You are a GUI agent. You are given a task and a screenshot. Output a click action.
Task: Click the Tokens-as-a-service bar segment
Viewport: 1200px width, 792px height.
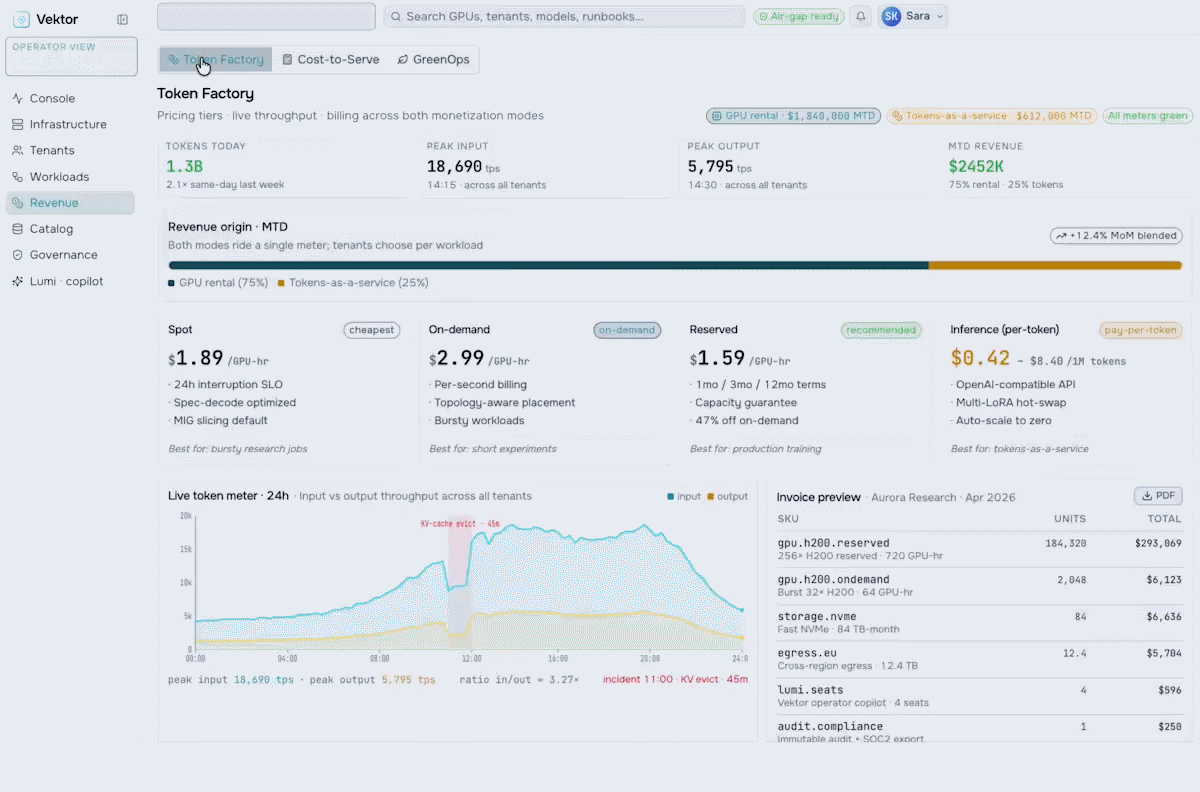coord(1055,265)
